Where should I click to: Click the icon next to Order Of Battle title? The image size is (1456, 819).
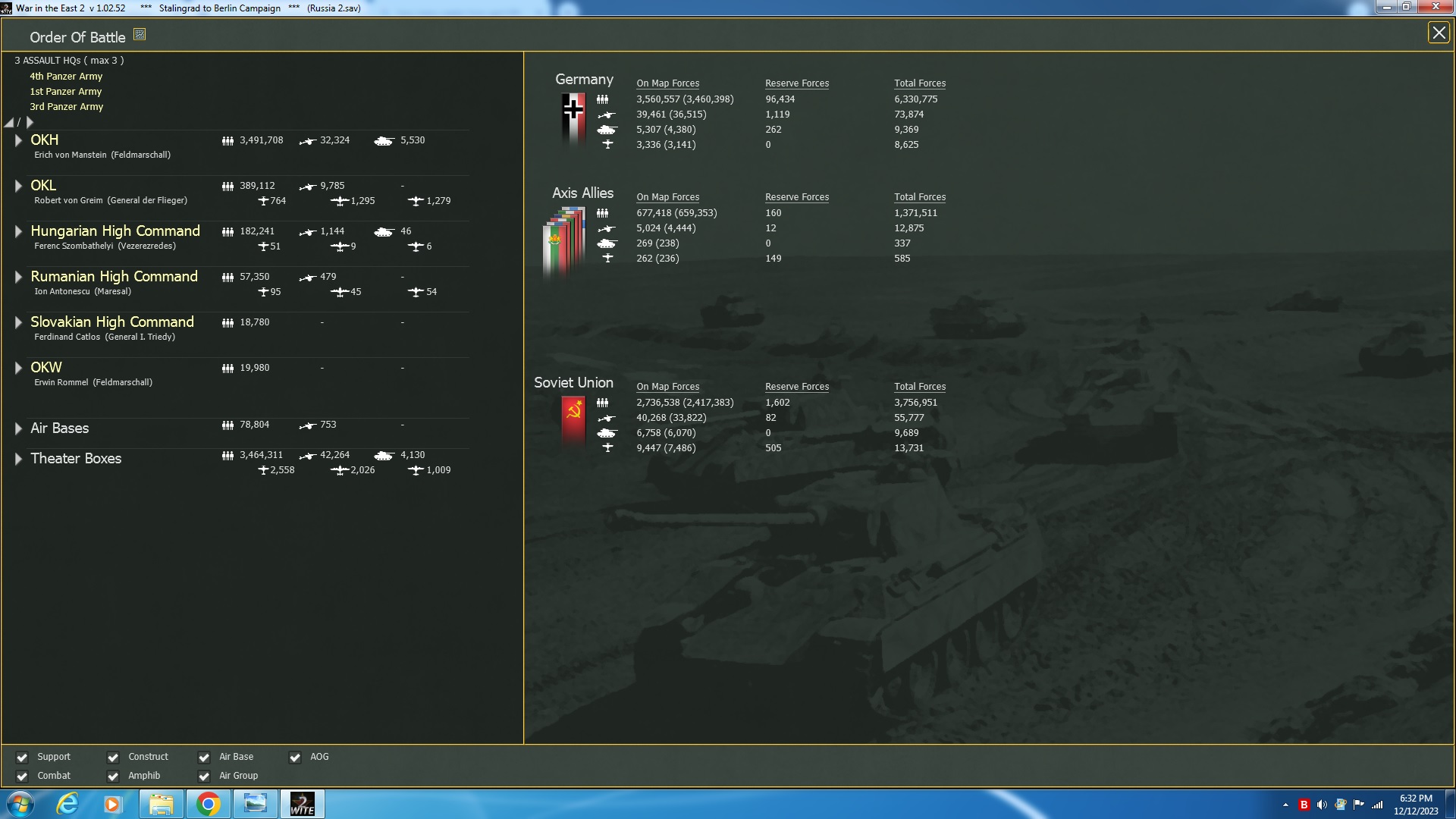(x=140, y=34)
